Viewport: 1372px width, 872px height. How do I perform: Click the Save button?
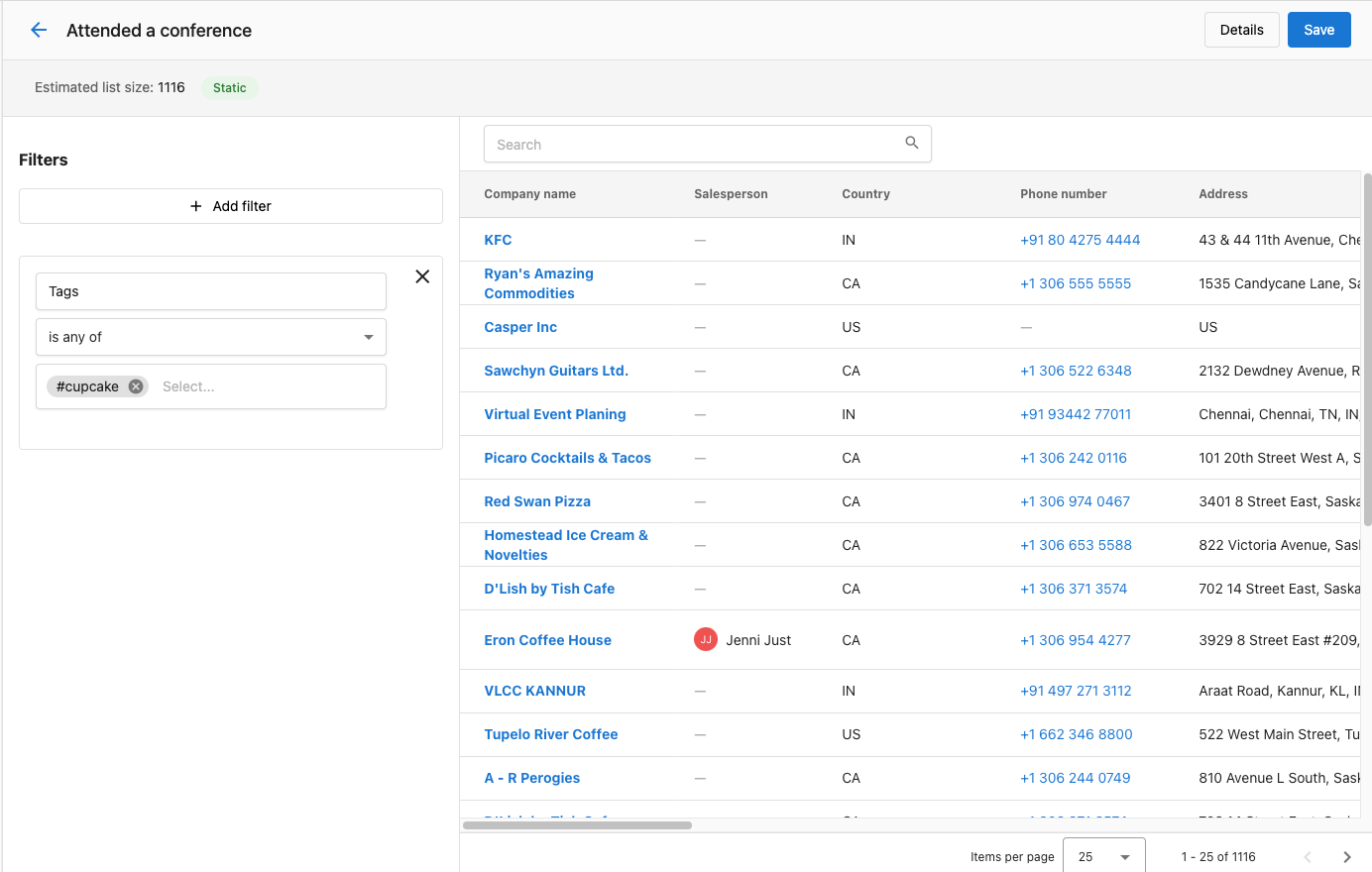coord(1318,30)
